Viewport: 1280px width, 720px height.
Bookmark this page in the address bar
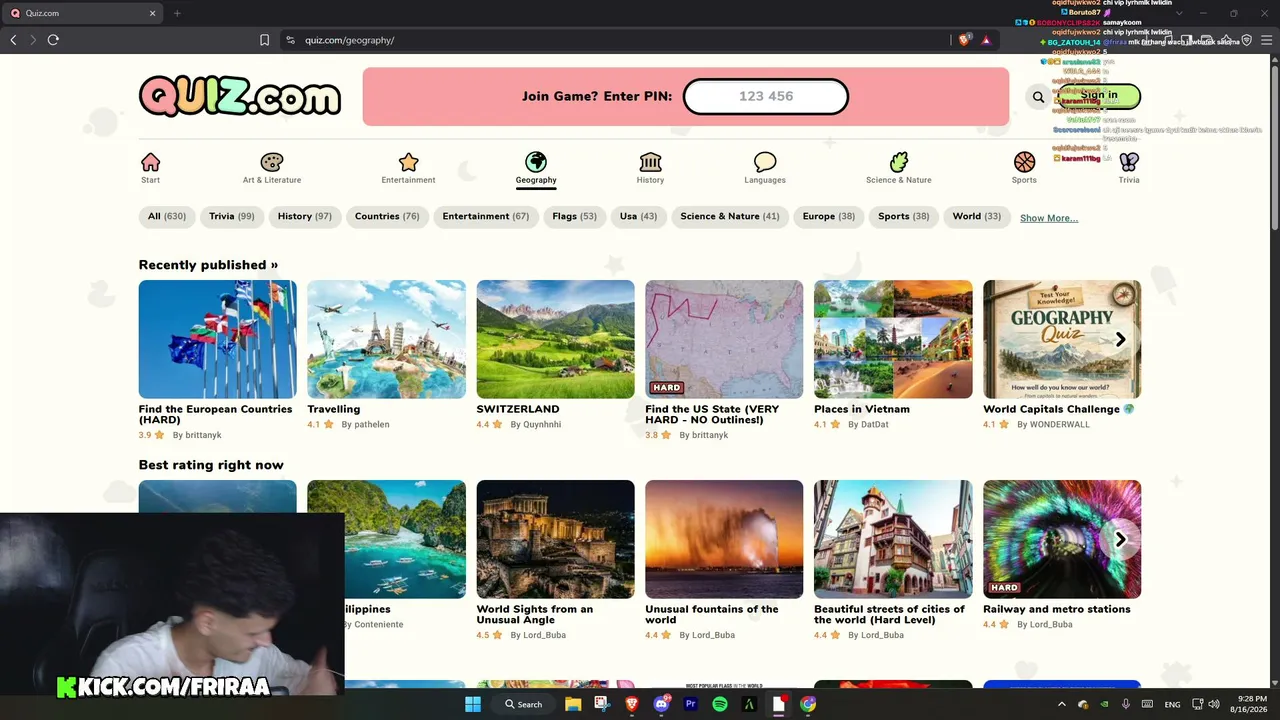[264, 40]
